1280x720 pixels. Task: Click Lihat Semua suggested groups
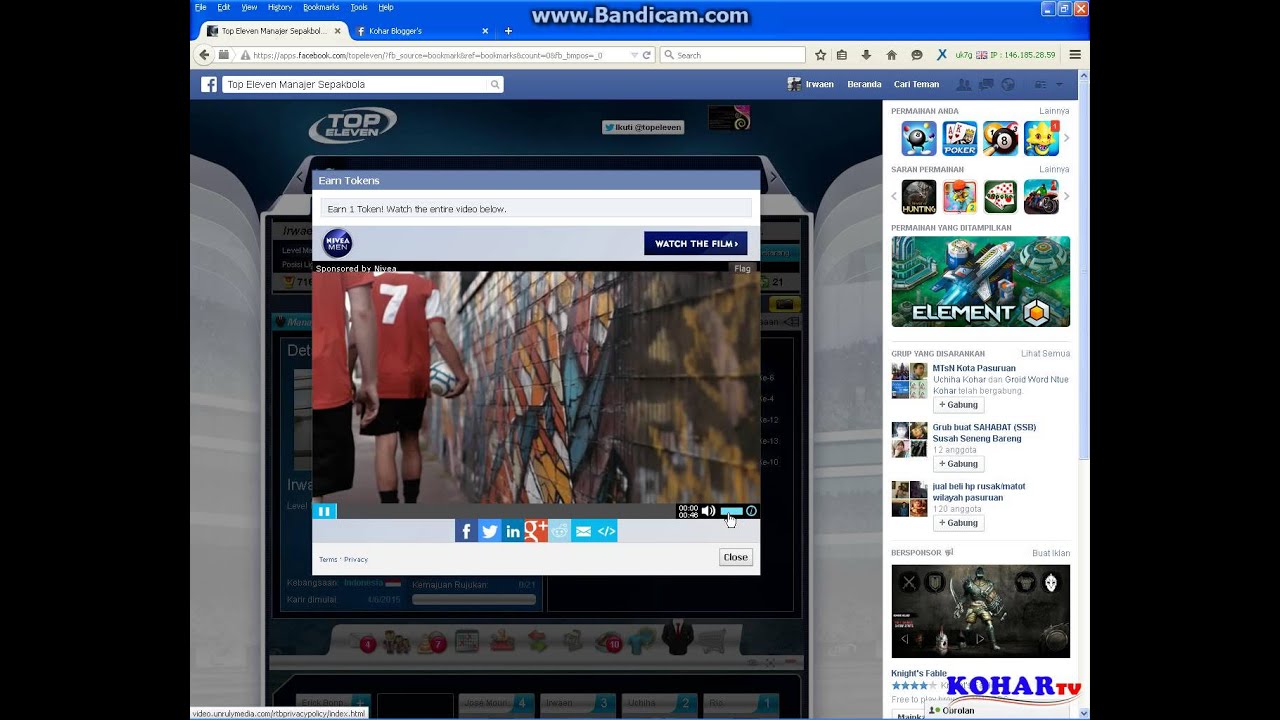[1046, 353]
